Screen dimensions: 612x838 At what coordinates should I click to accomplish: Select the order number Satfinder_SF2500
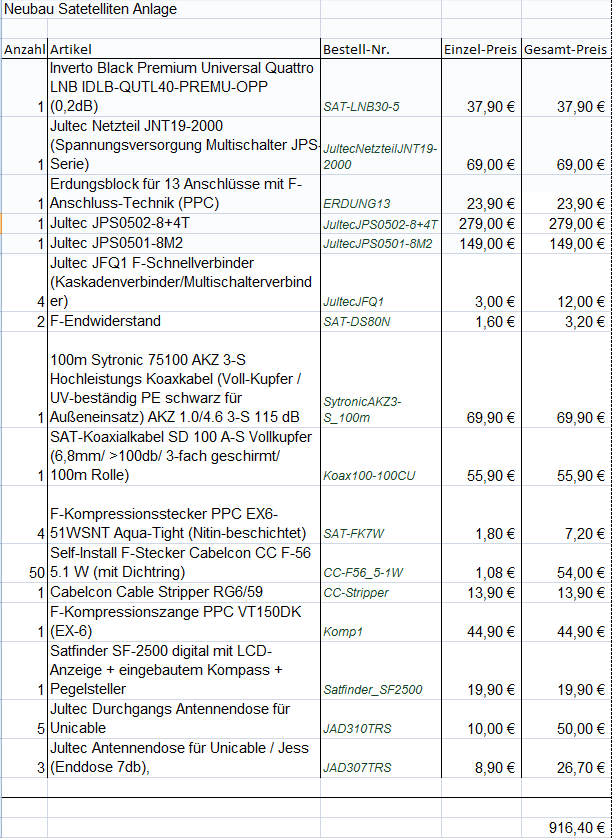tap(372, 690)
